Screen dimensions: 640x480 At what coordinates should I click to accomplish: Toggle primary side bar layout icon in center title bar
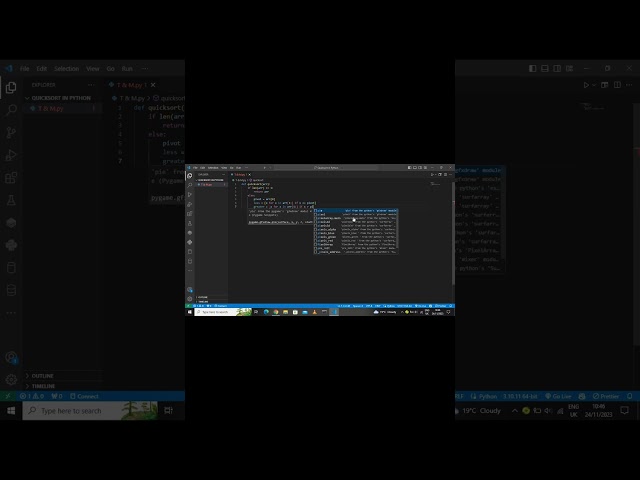[409, 168]
